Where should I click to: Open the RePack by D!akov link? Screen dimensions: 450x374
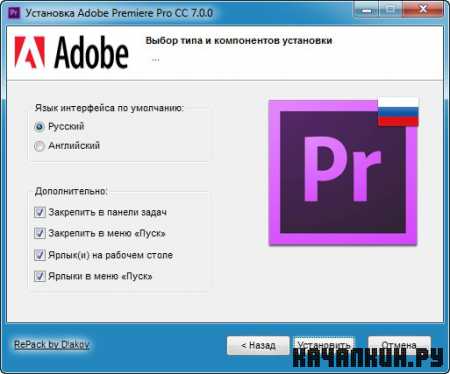(x=52, y=344)
